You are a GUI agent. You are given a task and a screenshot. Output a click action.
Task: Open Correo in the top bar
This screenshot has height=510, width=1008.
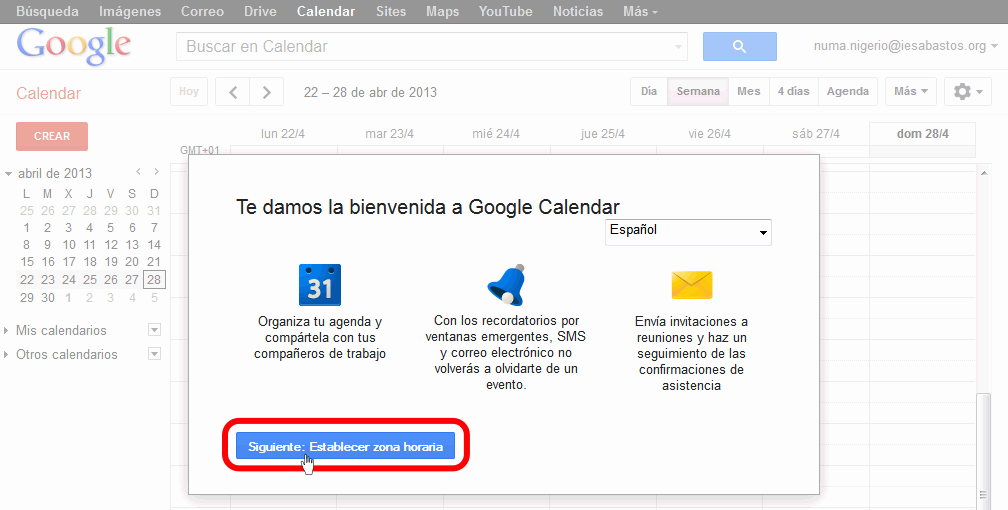point(202,12)
